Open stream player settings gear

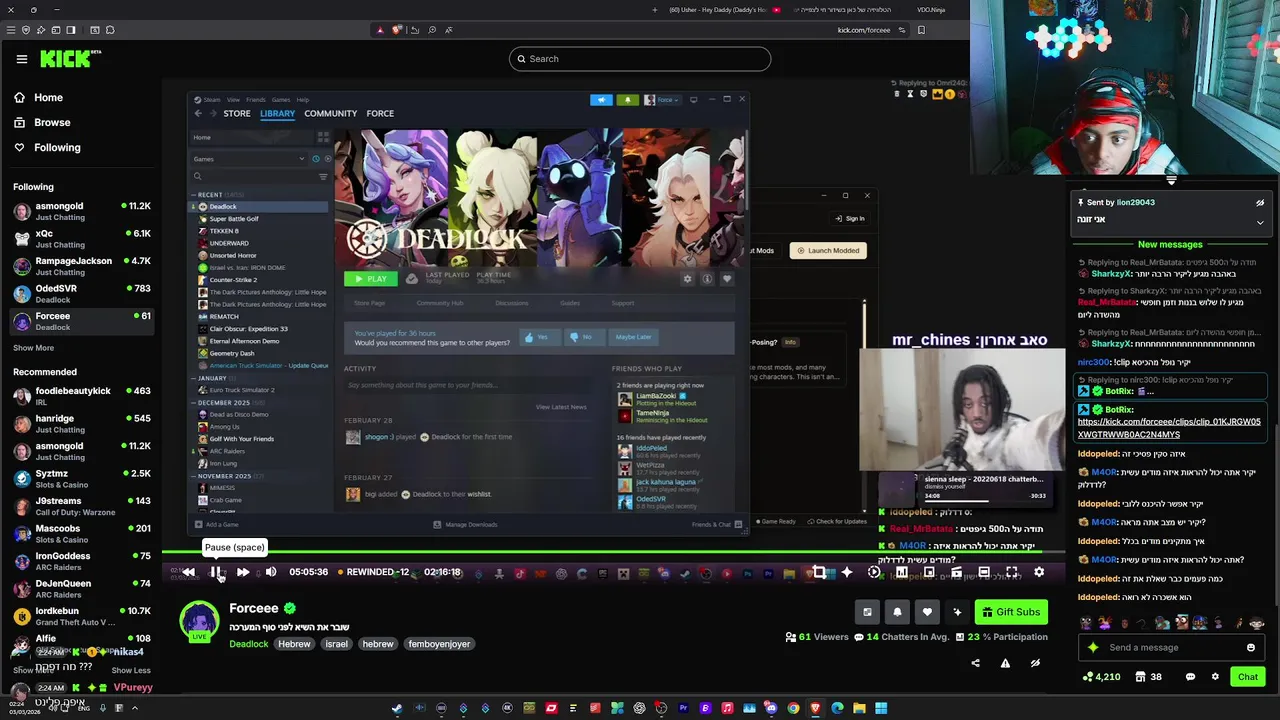(x=1039, y=572)
